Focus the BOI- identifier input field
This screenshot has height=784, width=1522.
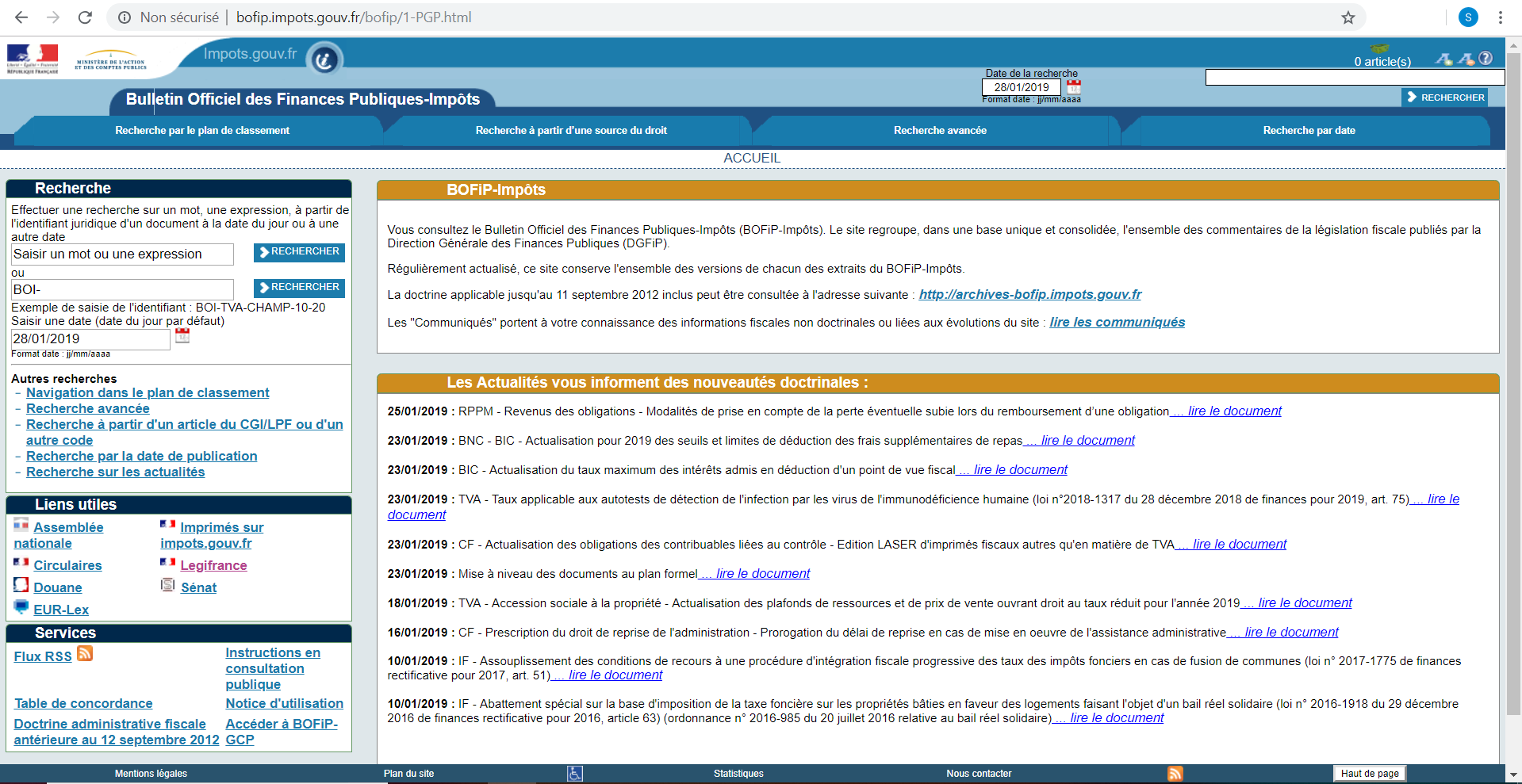point(122,290)
